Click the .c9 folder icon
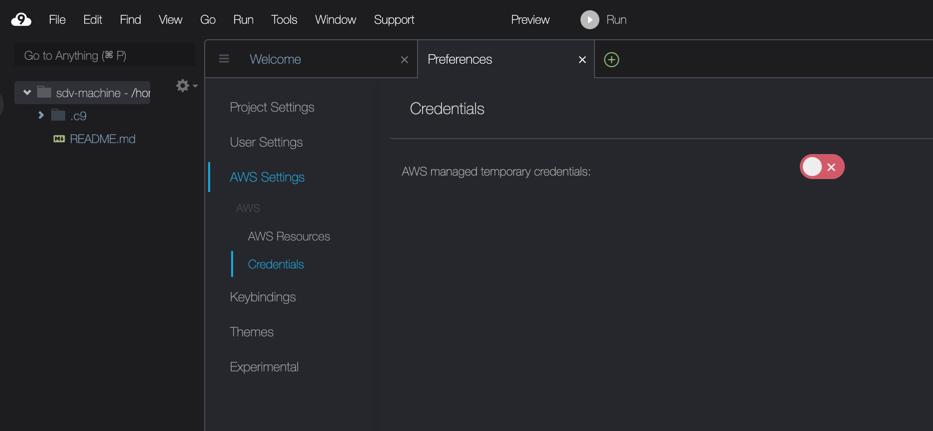 coord(58,115)
